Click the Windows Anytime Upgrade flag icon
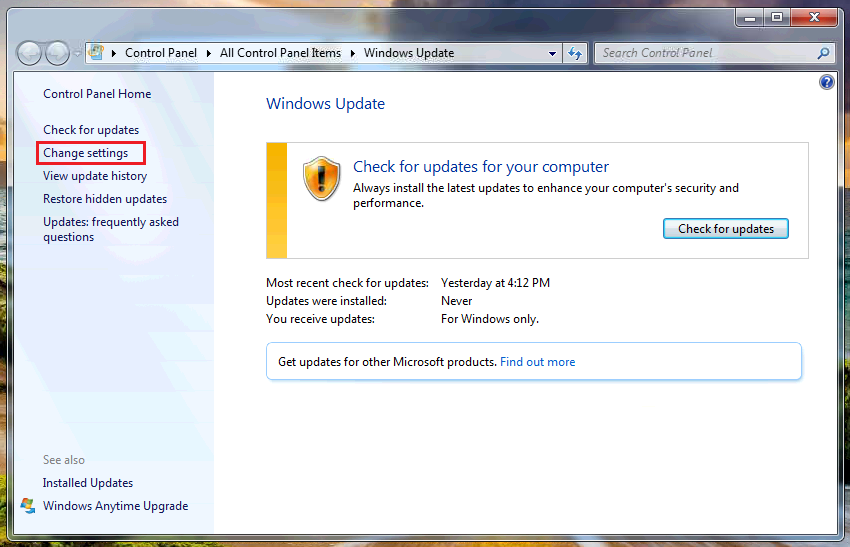Image resolution: width=850 pixels, height=547 pixels. [28, 506]
